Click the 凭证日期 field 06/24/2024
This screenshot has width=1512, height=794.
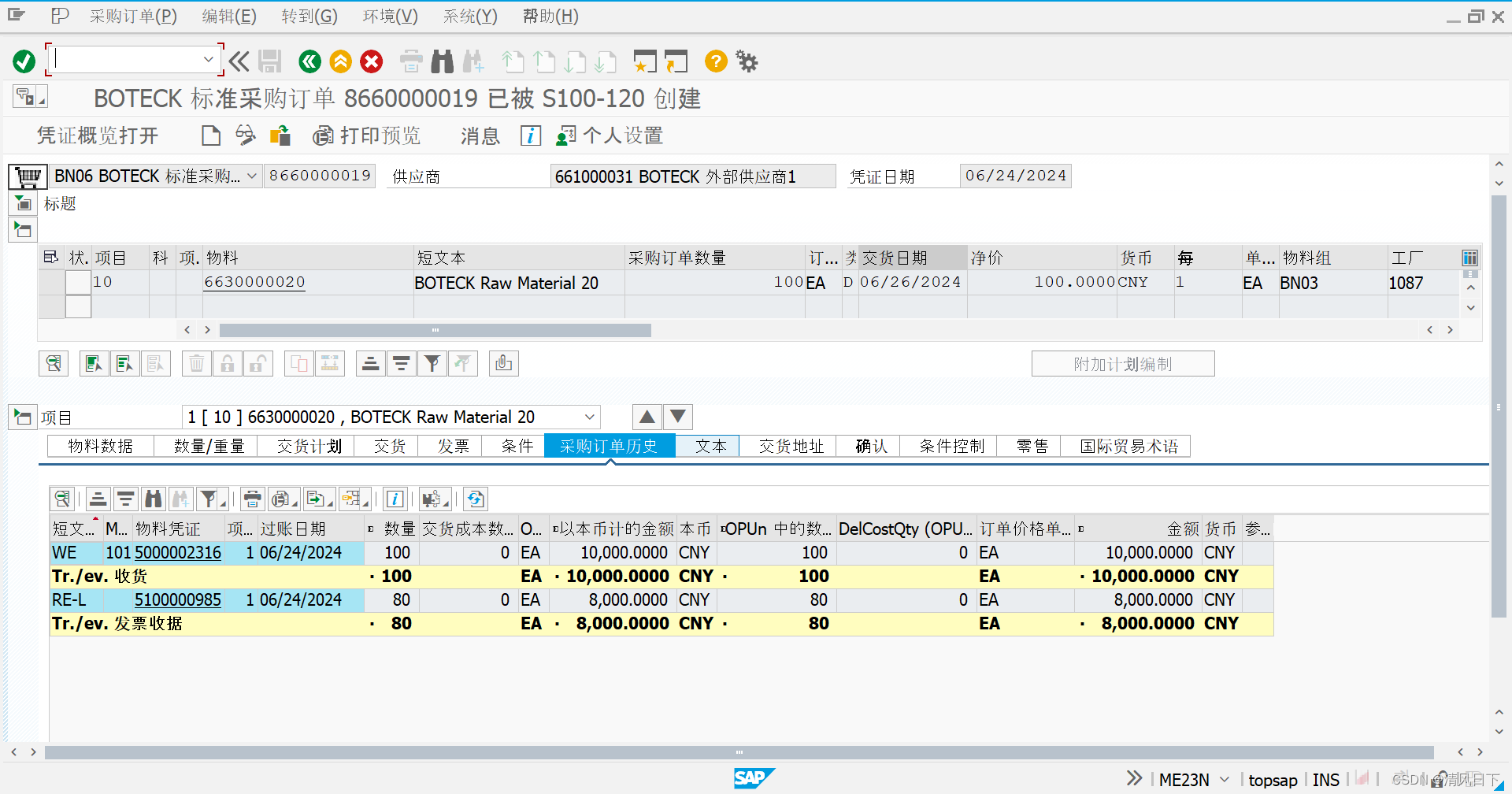1016,176
